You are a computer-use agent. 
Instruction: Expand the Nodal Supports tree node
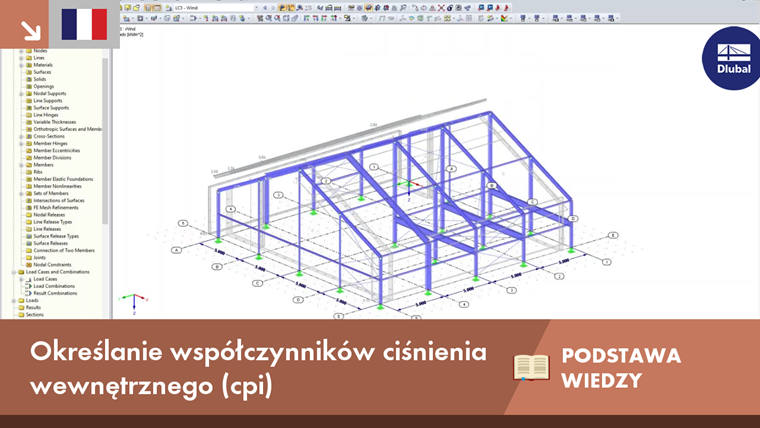click(21, 94)
